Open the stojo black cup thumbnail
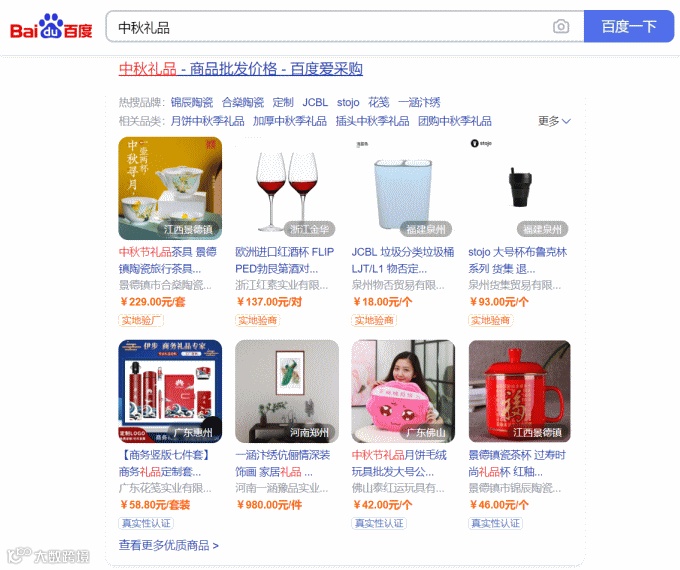This screenshot has width=680, height=570. [x=520, y=188]
